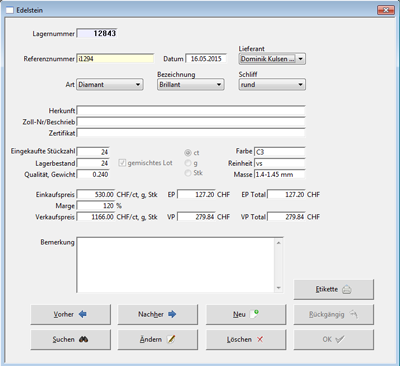
Task: Click the Marge field showing 120
Action: 96,206
